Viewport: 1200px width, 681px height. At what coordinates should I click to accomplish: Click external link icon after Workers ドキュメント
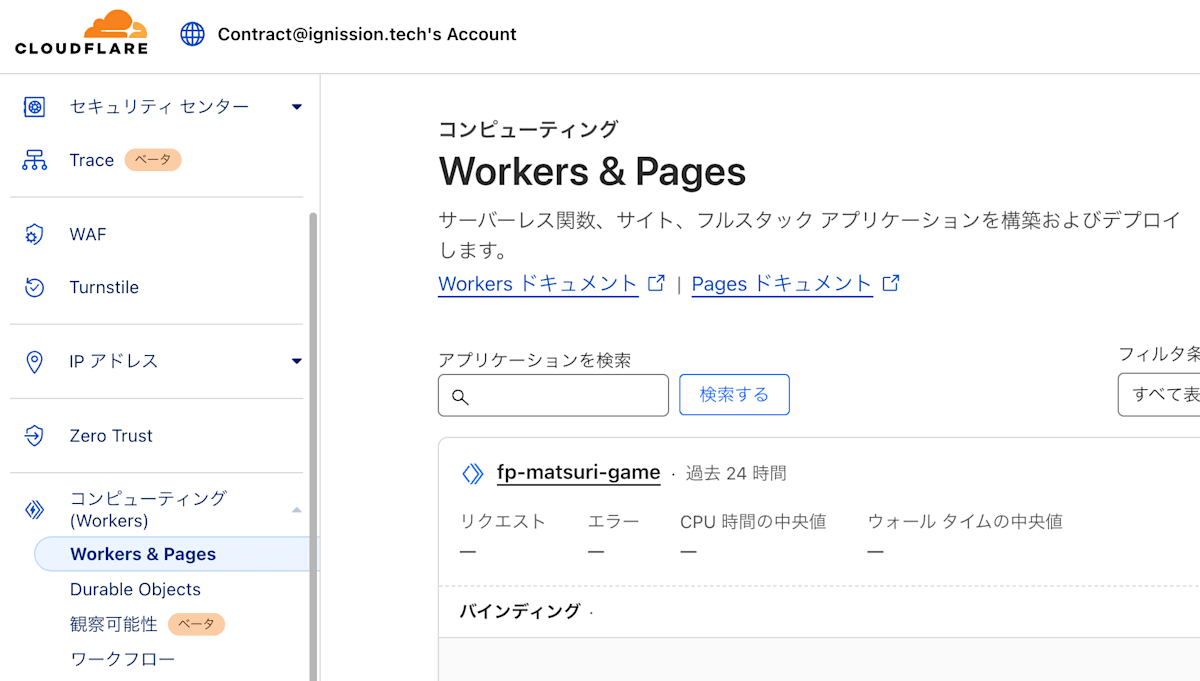pos(656,283)
